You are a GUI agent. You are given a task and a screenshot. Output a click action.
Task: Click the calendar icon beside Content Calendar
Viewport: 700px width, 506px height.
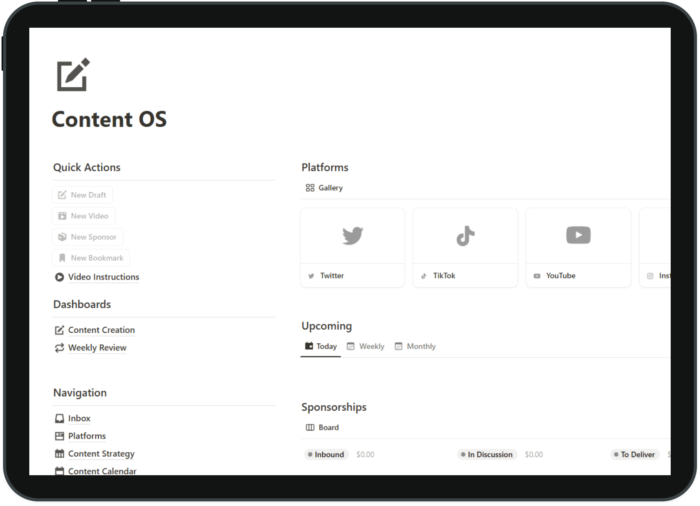tap(59, 471)
